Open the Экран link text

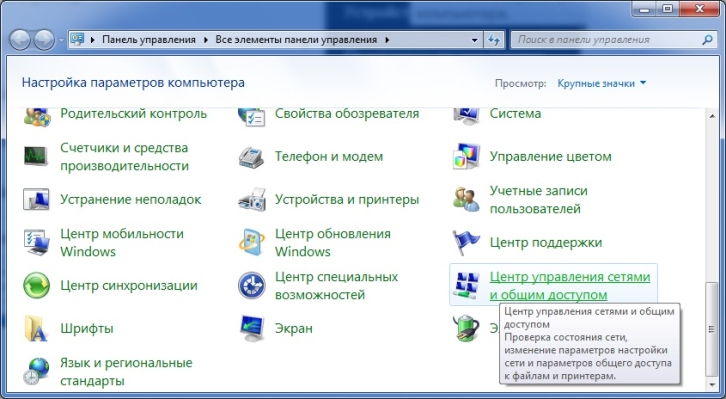[294, 329]
